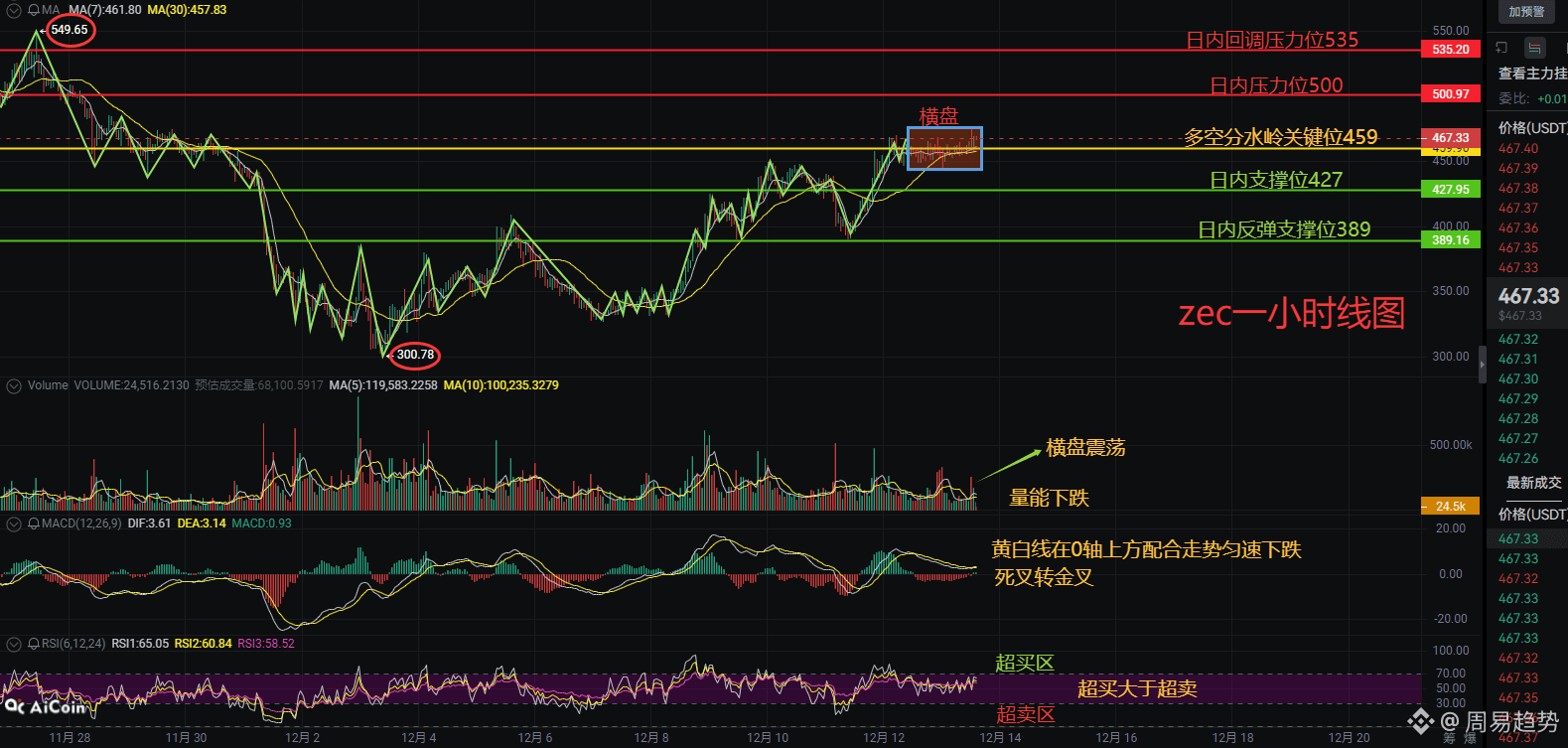Click the orange 24.5k volume axis tag

click(x=1451, y=507)
